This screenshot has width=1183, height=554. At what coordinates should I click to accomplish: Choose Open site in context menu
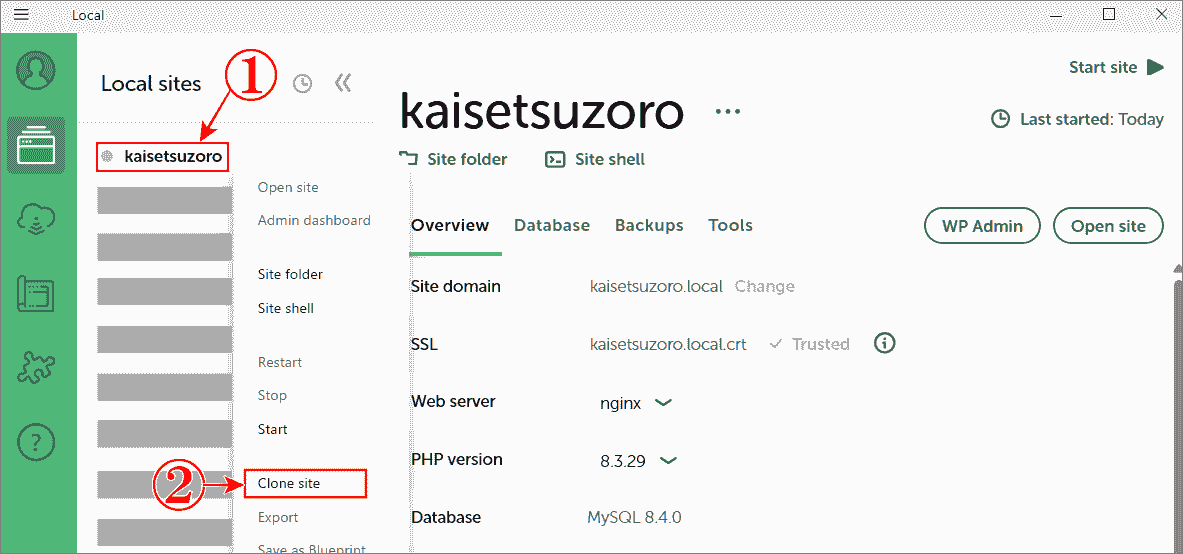tap(288, 187)
